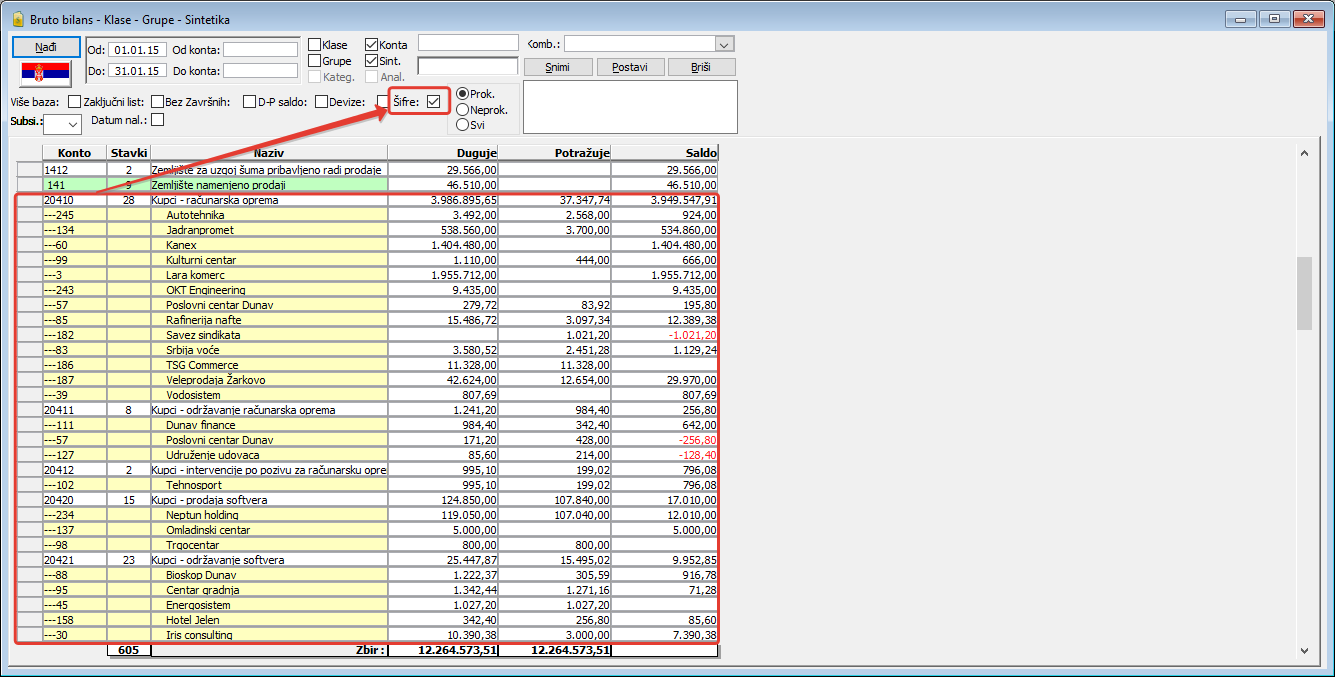
Task: Click the Od start date field
Action: click(138, 50)
